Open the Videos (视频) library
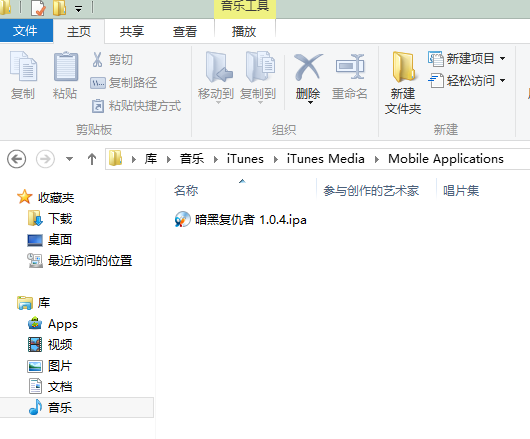The width and height of the screenshot is (530, 439). tap(60, 345)
